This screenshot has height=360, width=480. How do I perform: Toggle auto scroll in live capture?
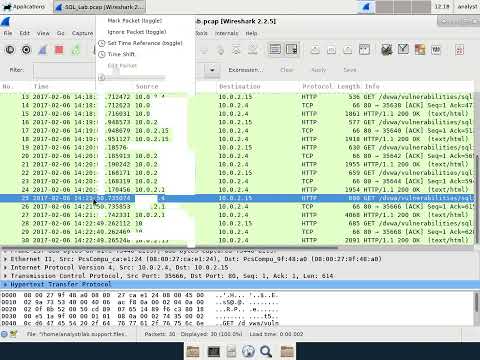click(292, 50)
